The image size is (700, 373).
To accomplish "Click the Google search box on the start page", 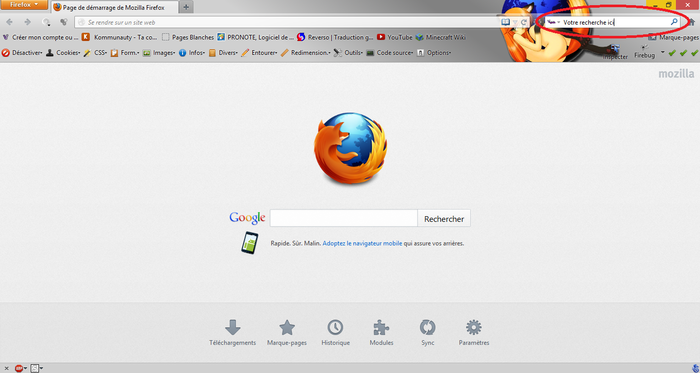I will click(x=344, y=218).
